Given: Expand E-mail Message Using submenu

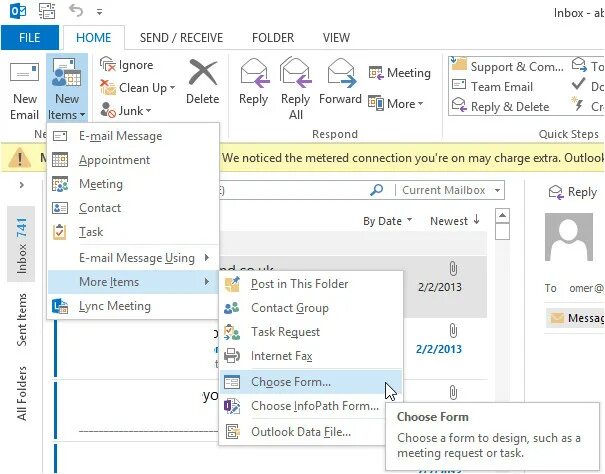Looking at the screenshot, I should tap(133, 257).
